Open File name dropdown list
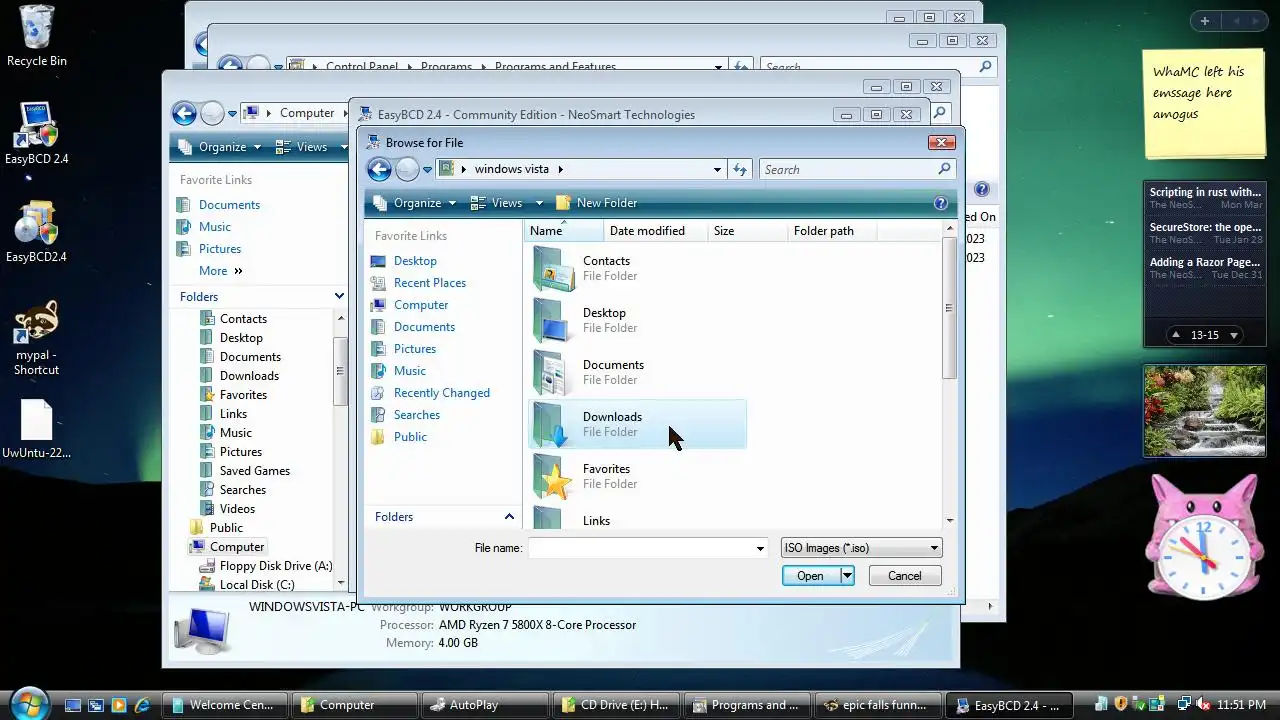The width and height of the screenshot is (1280, 720). pos(761,548)
